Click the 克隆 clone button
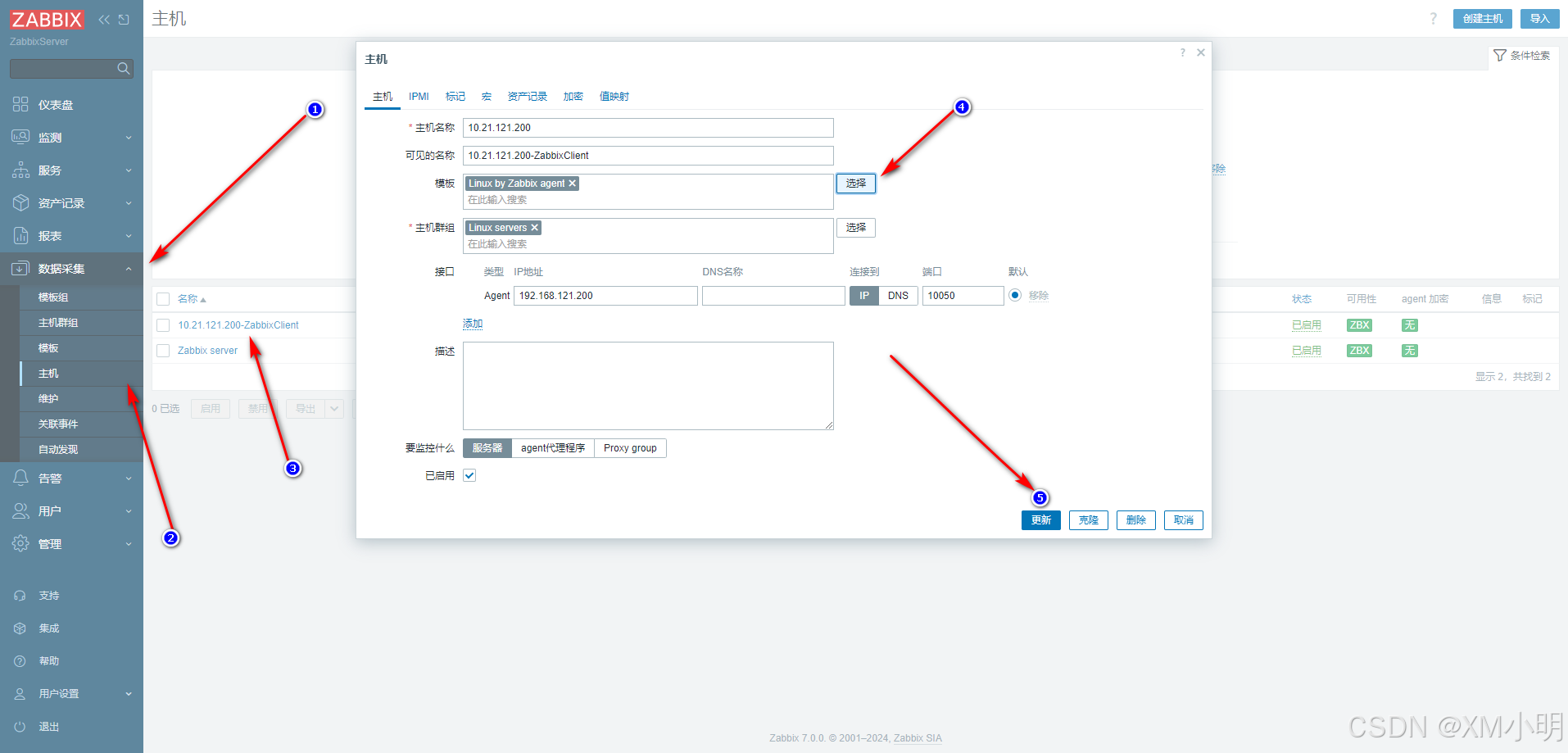The height and width of the screenshot is (753, 1568). tap(1089, 520)
